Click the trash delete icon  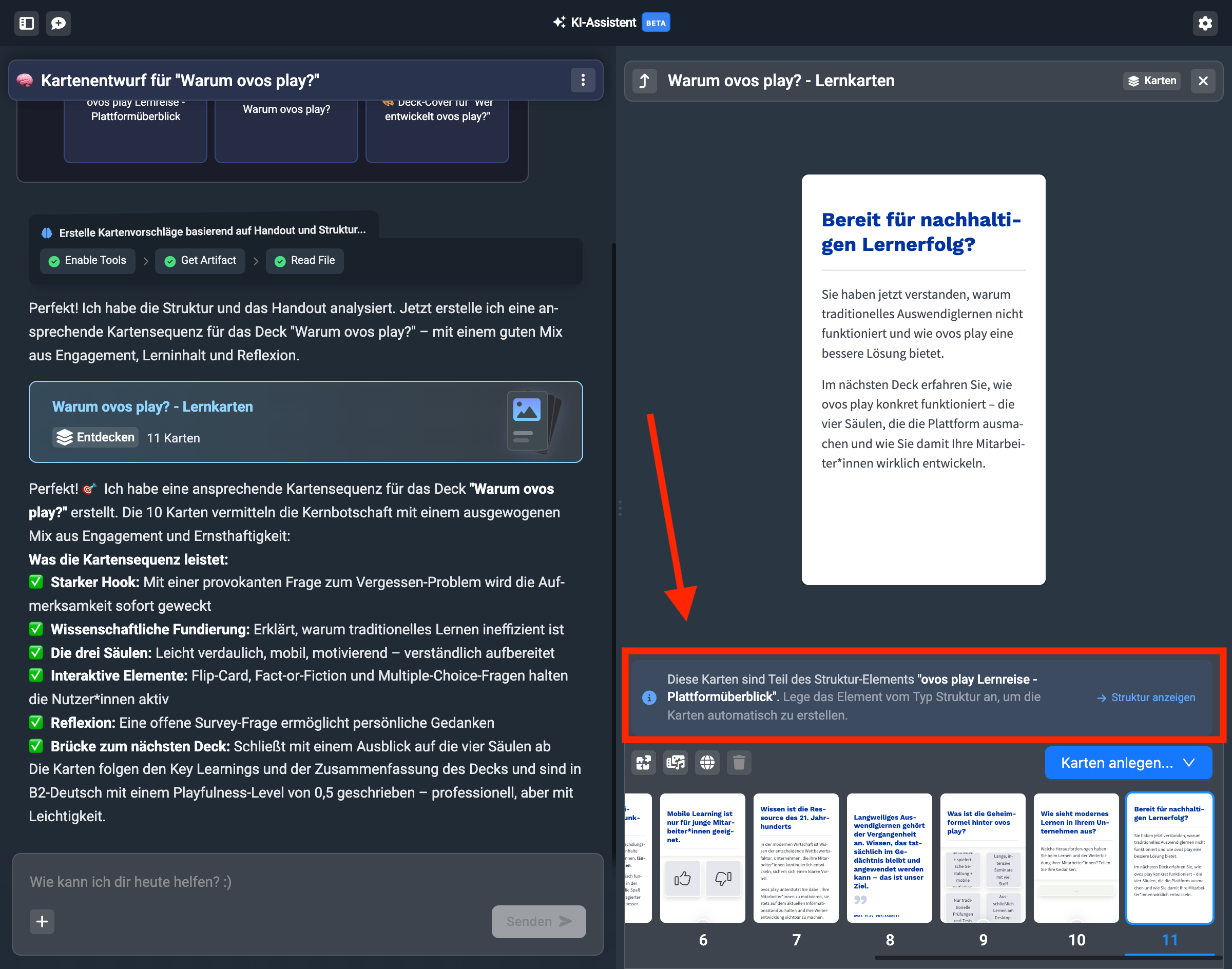[x=739, y=763]
